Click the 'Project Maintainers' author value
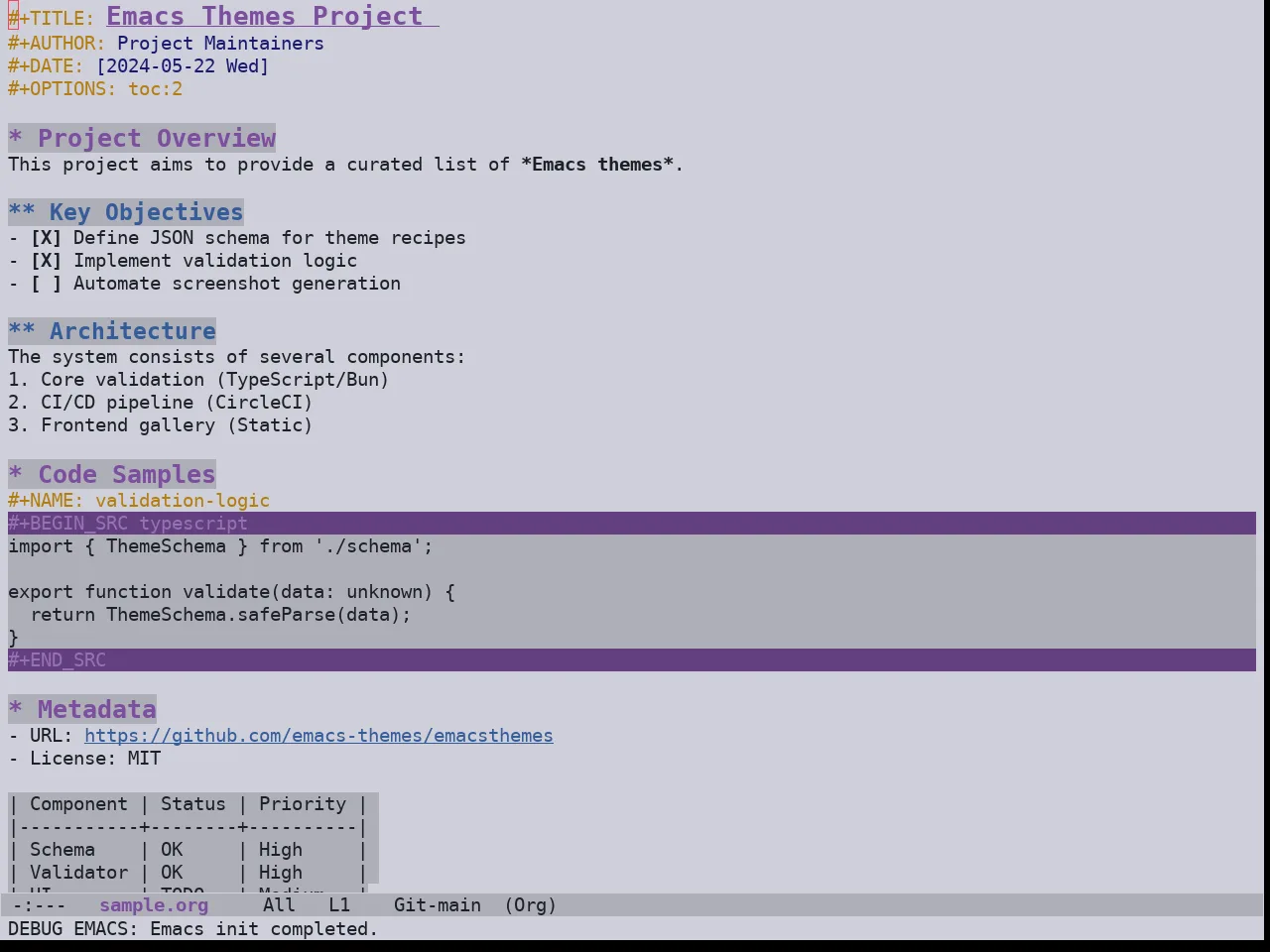 220,44
